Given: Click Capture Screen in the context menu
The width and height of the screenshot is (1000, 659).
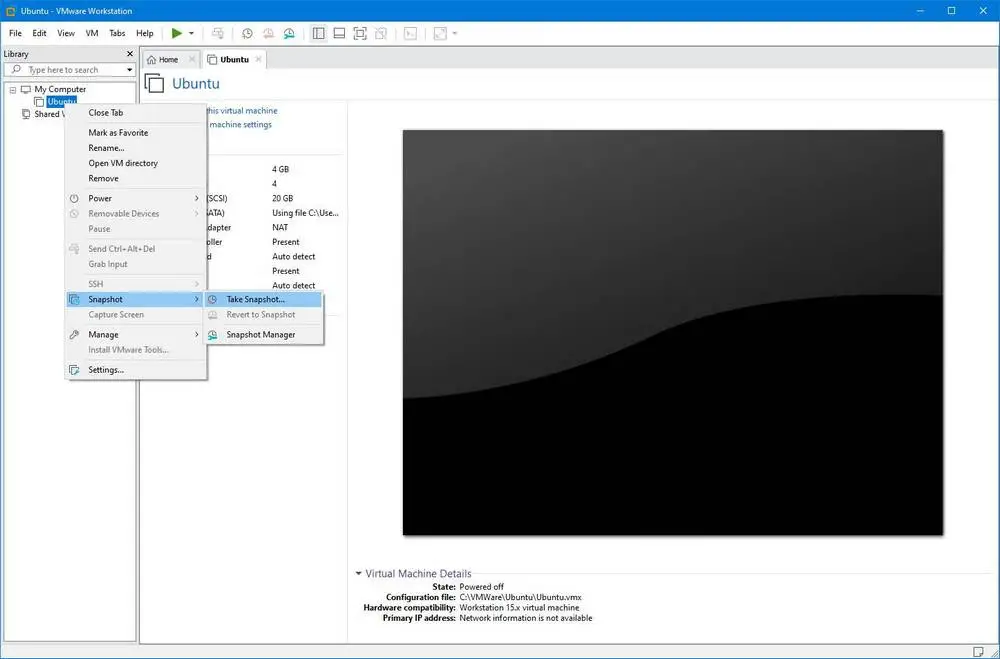Looking at the screenshot, I should (136, 315).
